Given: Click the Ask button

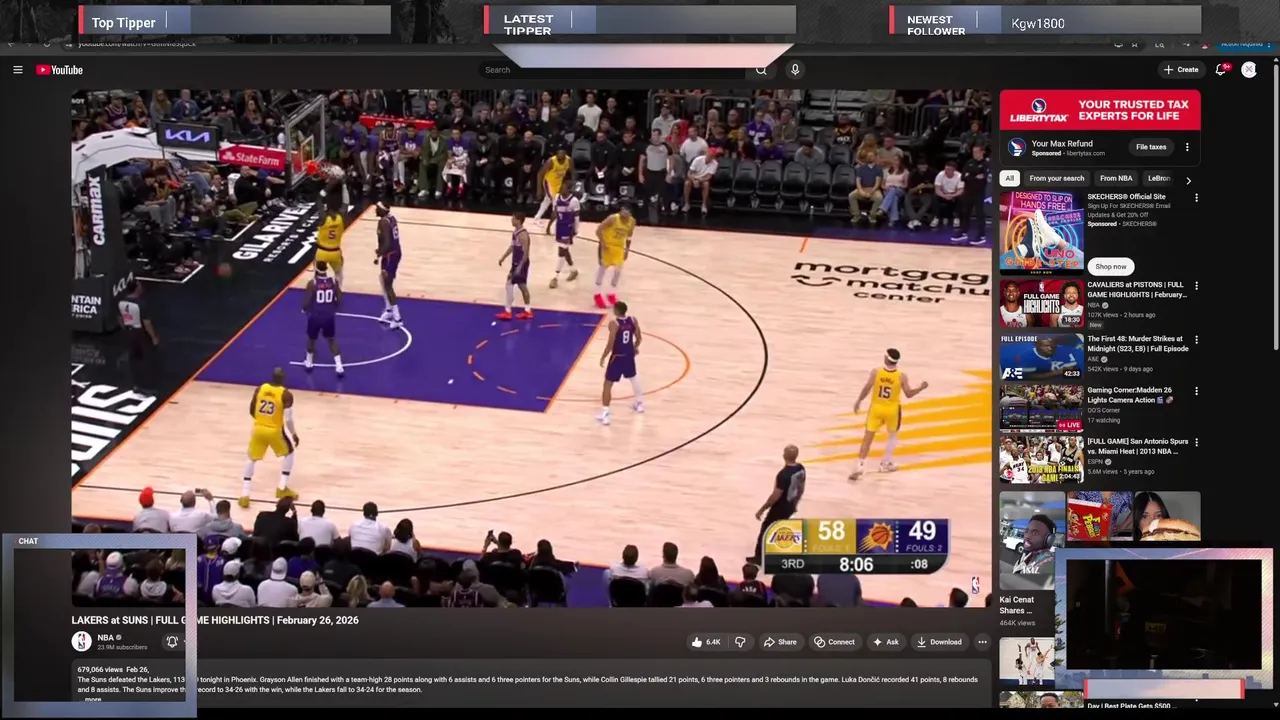Looking at the screenshot, I should pyautogui.click(x=886, y=642).
